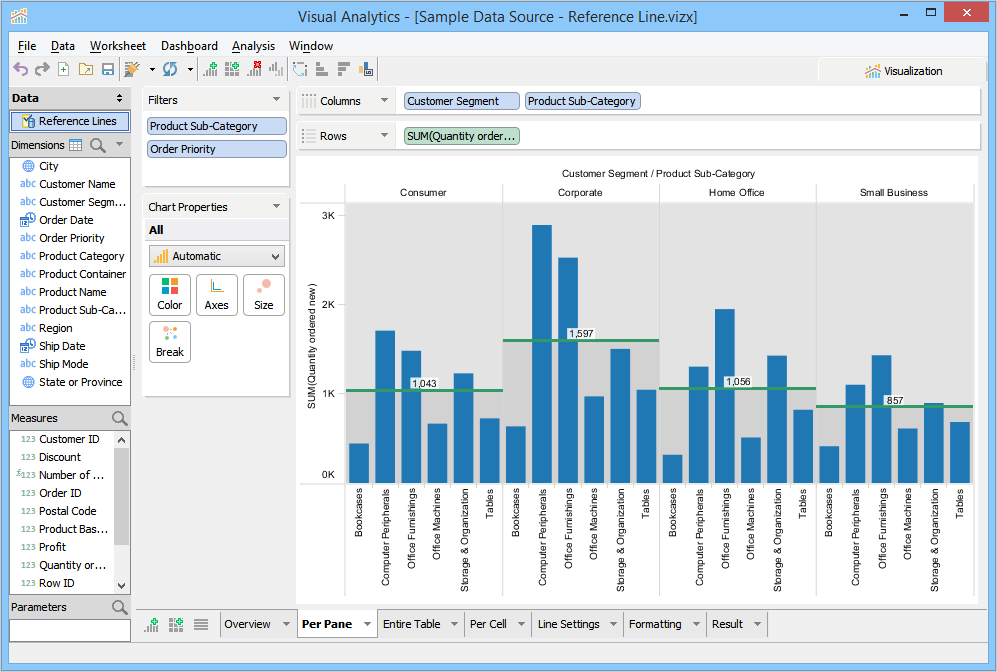Viewport: 997px width, 672px height.
Task: Open the Automatic chart type dropdown
Action: point(216,256)
